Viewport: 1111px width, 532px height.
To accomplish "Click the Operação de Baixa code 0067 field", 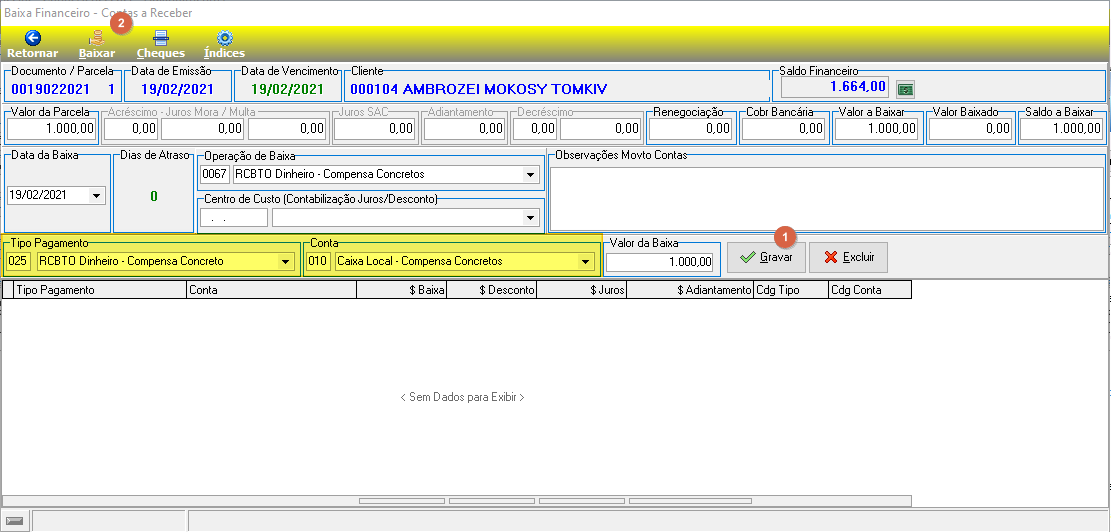I will [x=215, y=174].
